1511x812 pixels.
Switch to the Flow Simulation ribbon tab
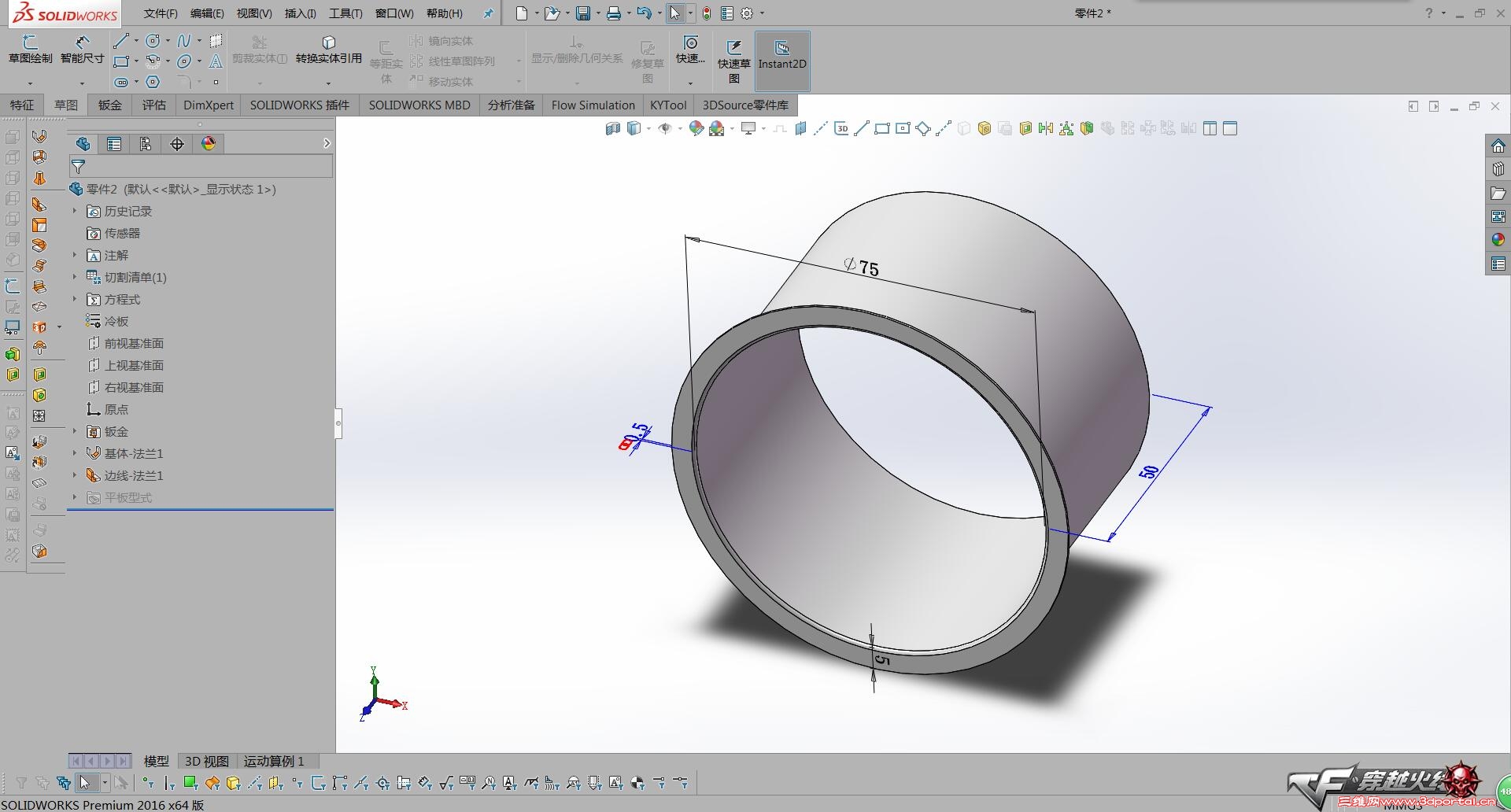[593, 105]
